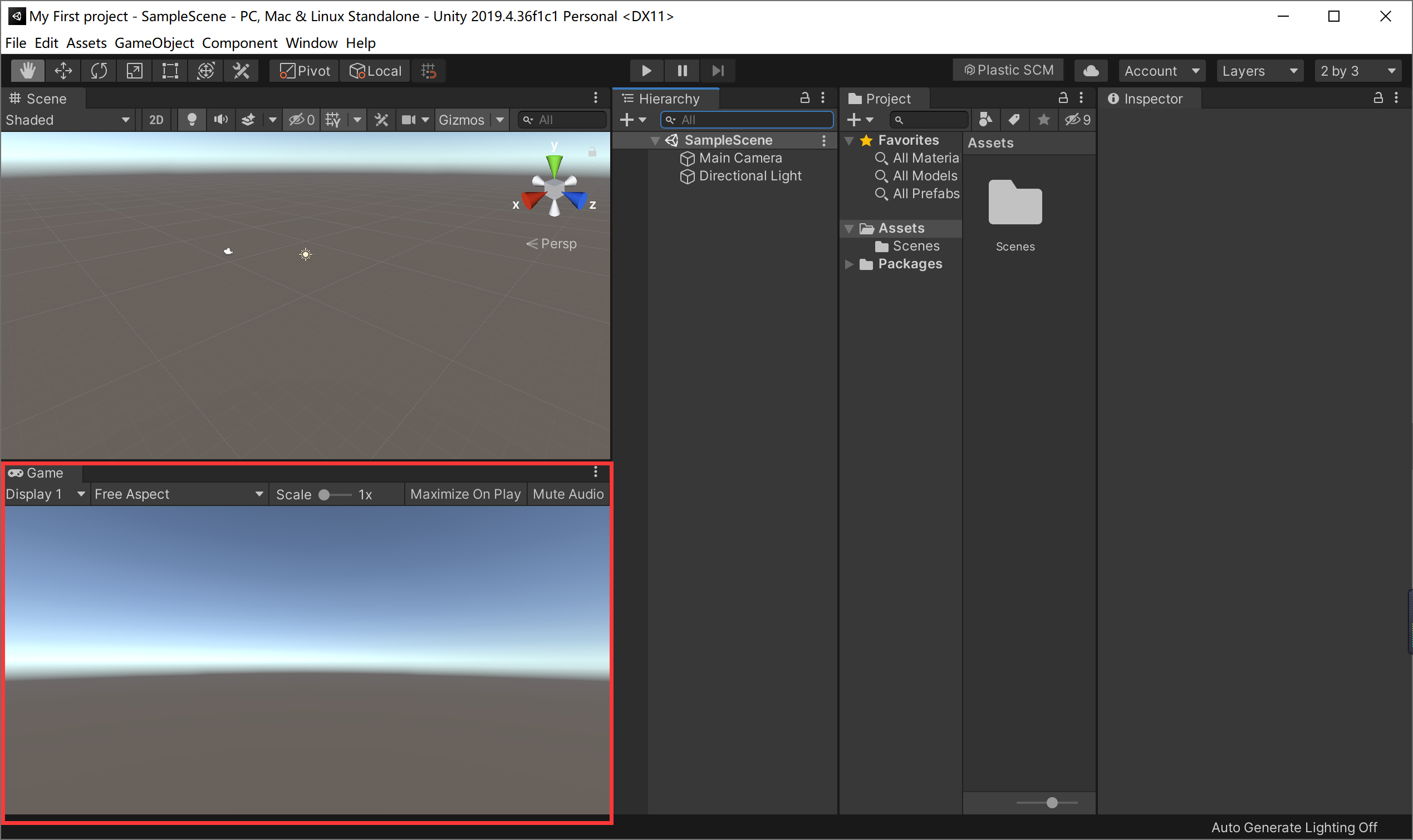Open the GameObject menu
The height and width of the screenshot is (840, 1413).
154,43
